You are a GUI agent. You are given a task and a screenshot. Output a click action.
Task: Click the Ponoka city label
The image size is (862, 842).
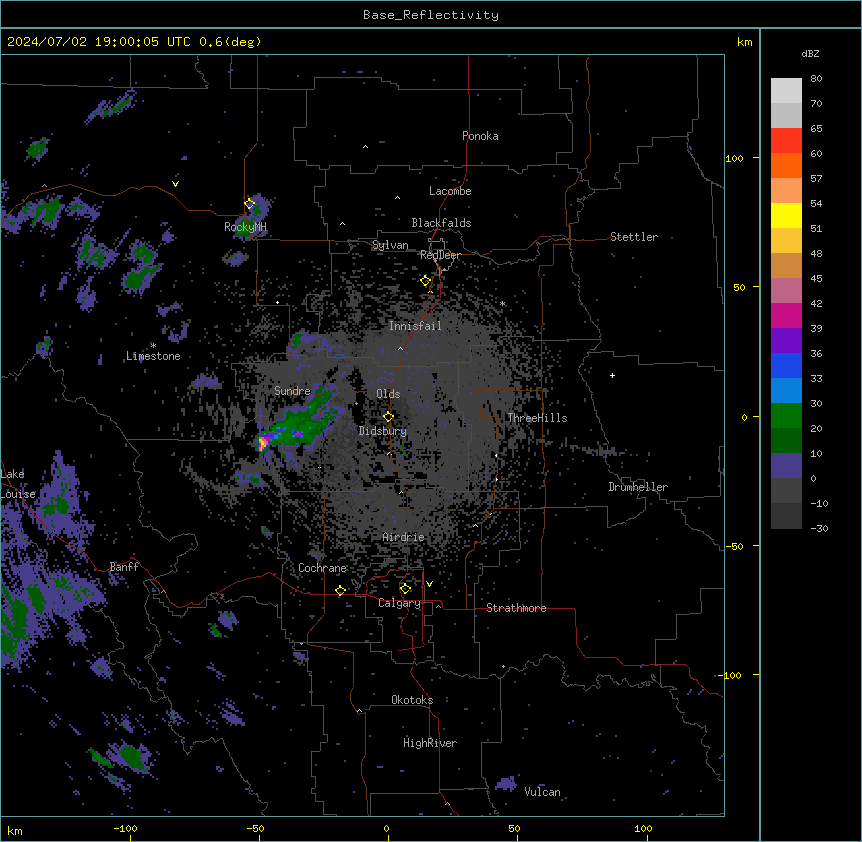(480, 136)
